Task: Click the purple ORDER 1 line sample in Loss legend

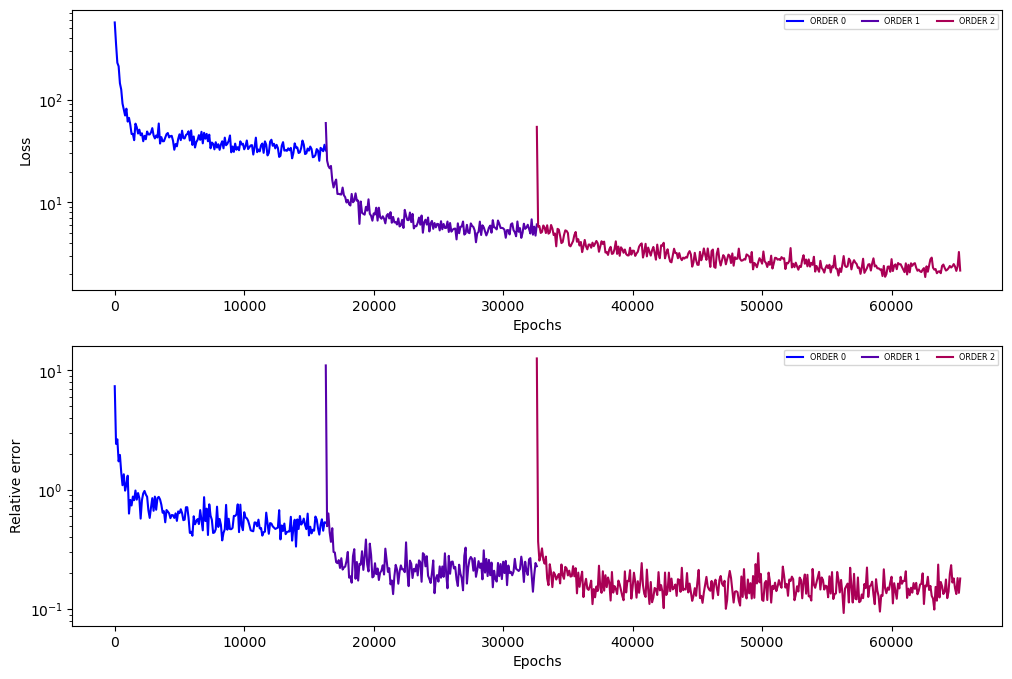Action: coord(869,21)
